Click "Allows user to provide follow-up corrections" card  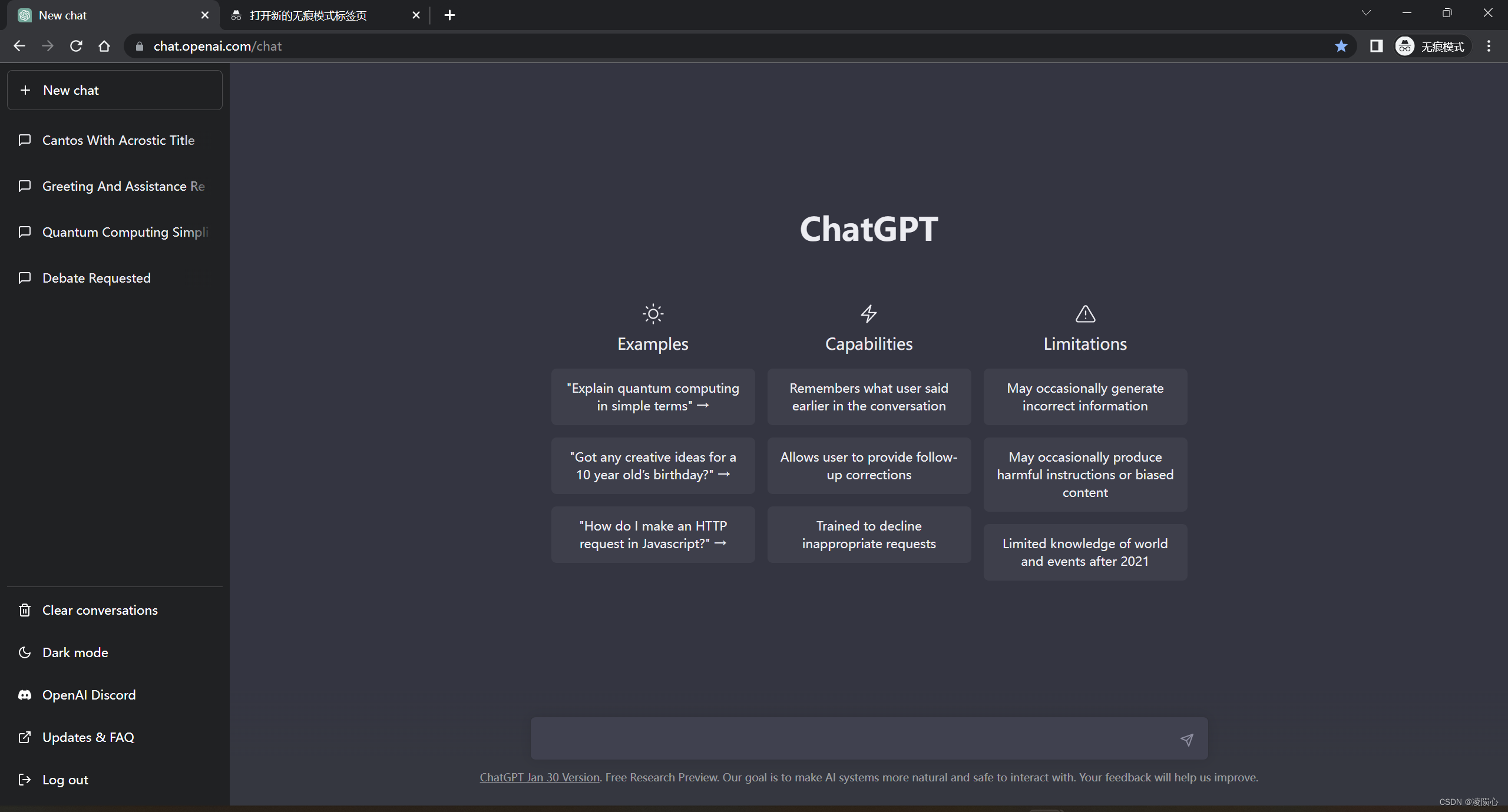point(869,466)
